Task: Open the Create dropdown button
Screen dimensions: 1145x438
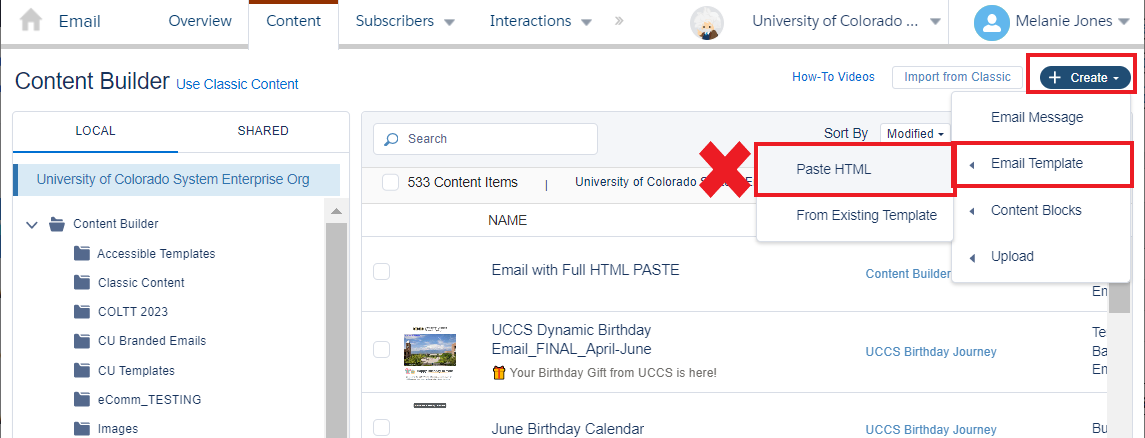Action: 1085,77
